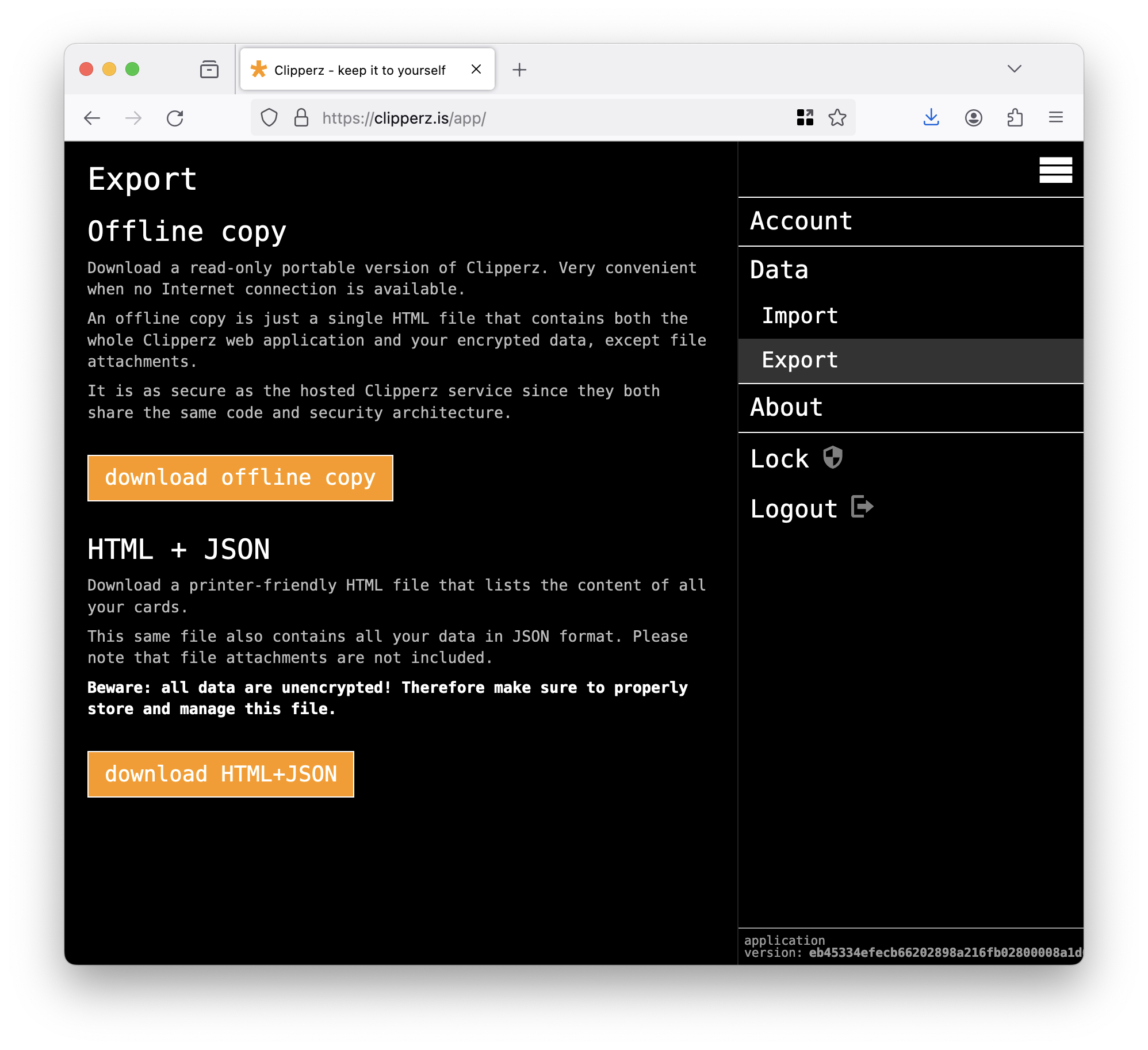This screenshot has height=1050, width=1148.
Task: Click the Lock icon in sidebar
Action: [832, 458]
